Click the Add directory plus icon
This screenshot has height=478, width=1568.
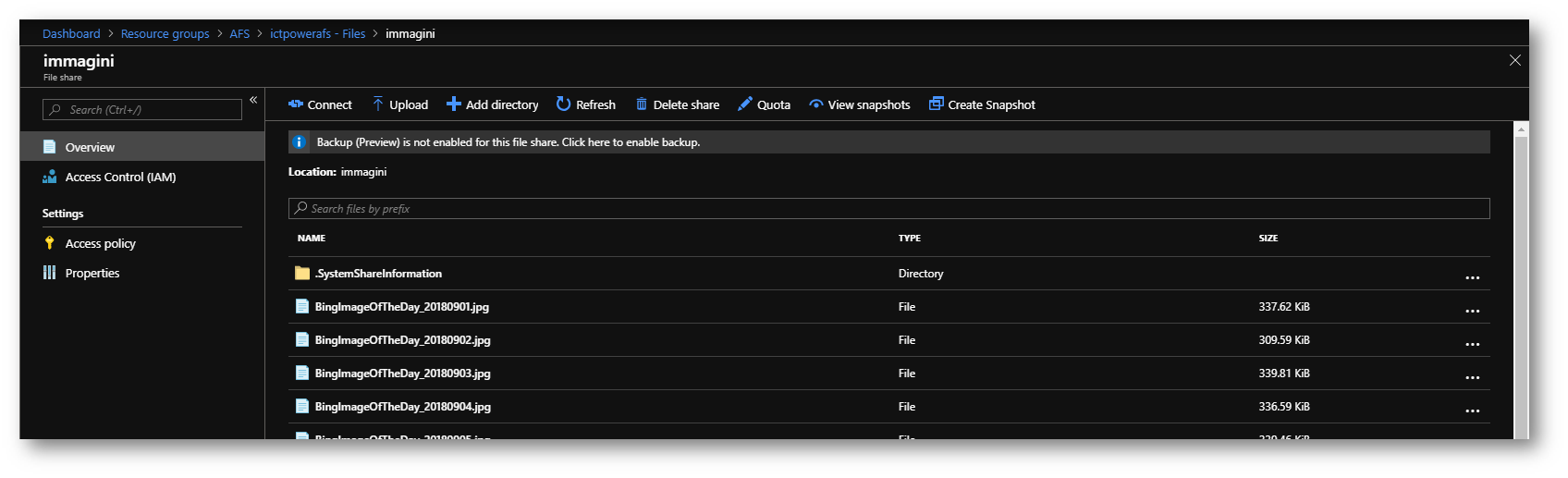pyautogui.click(x=454, y=104)
